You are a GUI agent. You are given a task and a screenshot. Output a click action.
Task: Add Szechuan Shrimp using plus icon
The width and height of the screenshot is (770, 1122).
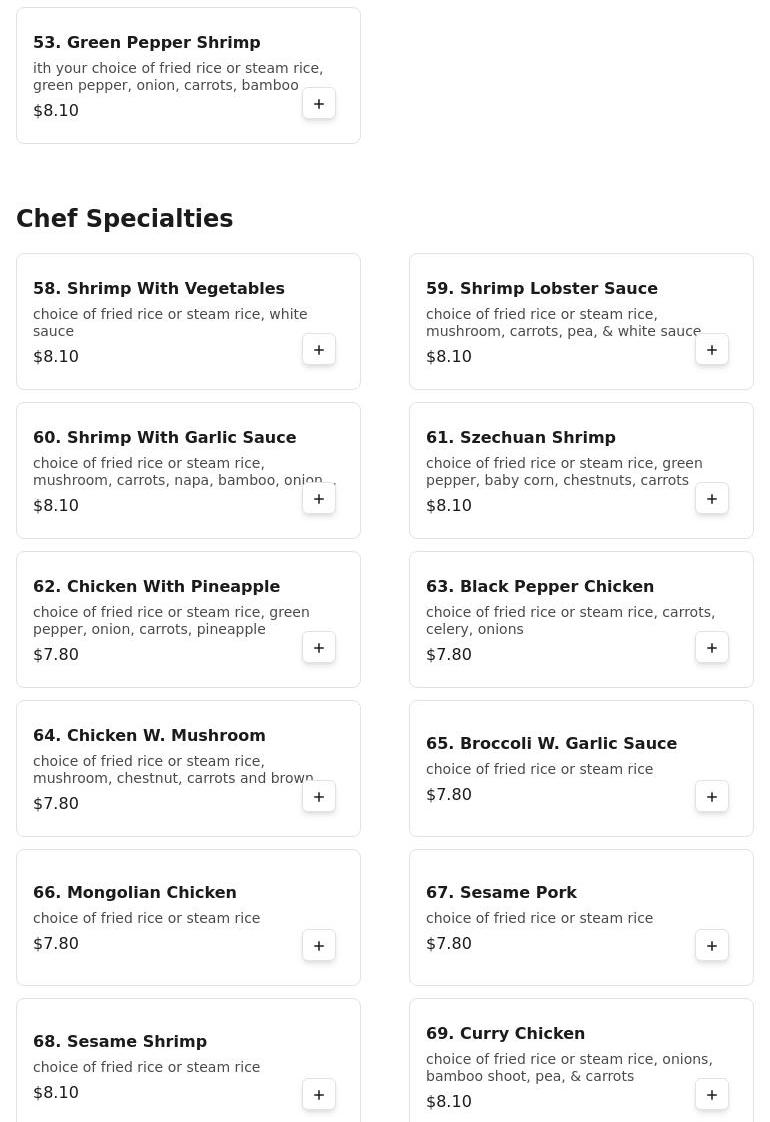pos(711,499)
